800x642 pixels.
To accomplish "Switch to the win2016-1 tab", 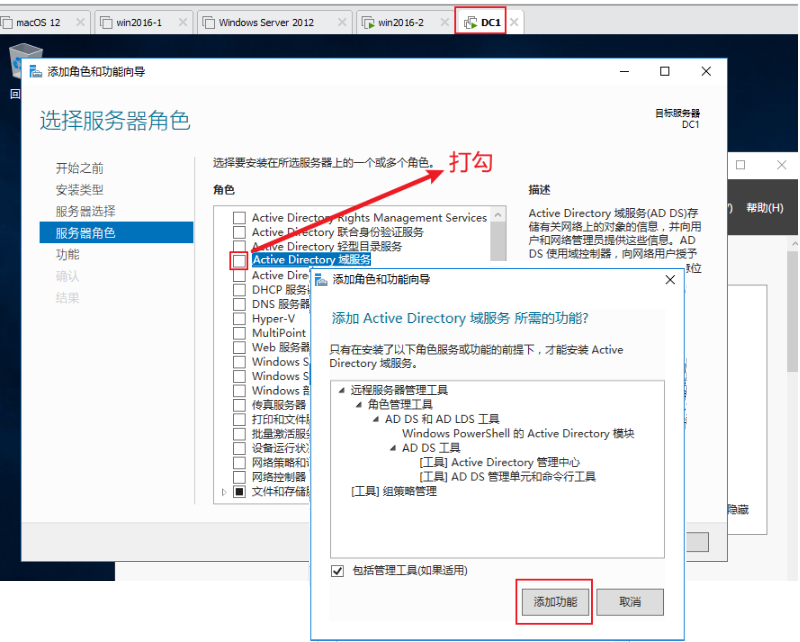I will click(139, 22).
